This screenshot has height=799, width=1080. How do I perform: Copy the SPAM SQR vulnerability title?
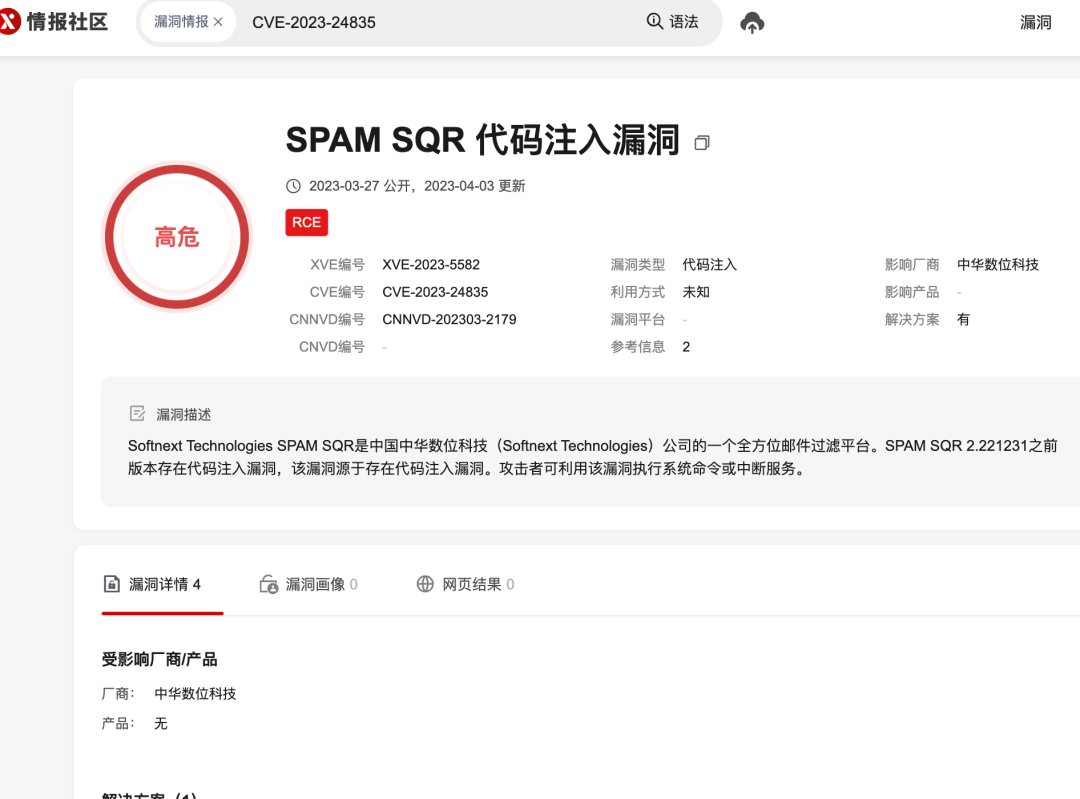point(702,143)
